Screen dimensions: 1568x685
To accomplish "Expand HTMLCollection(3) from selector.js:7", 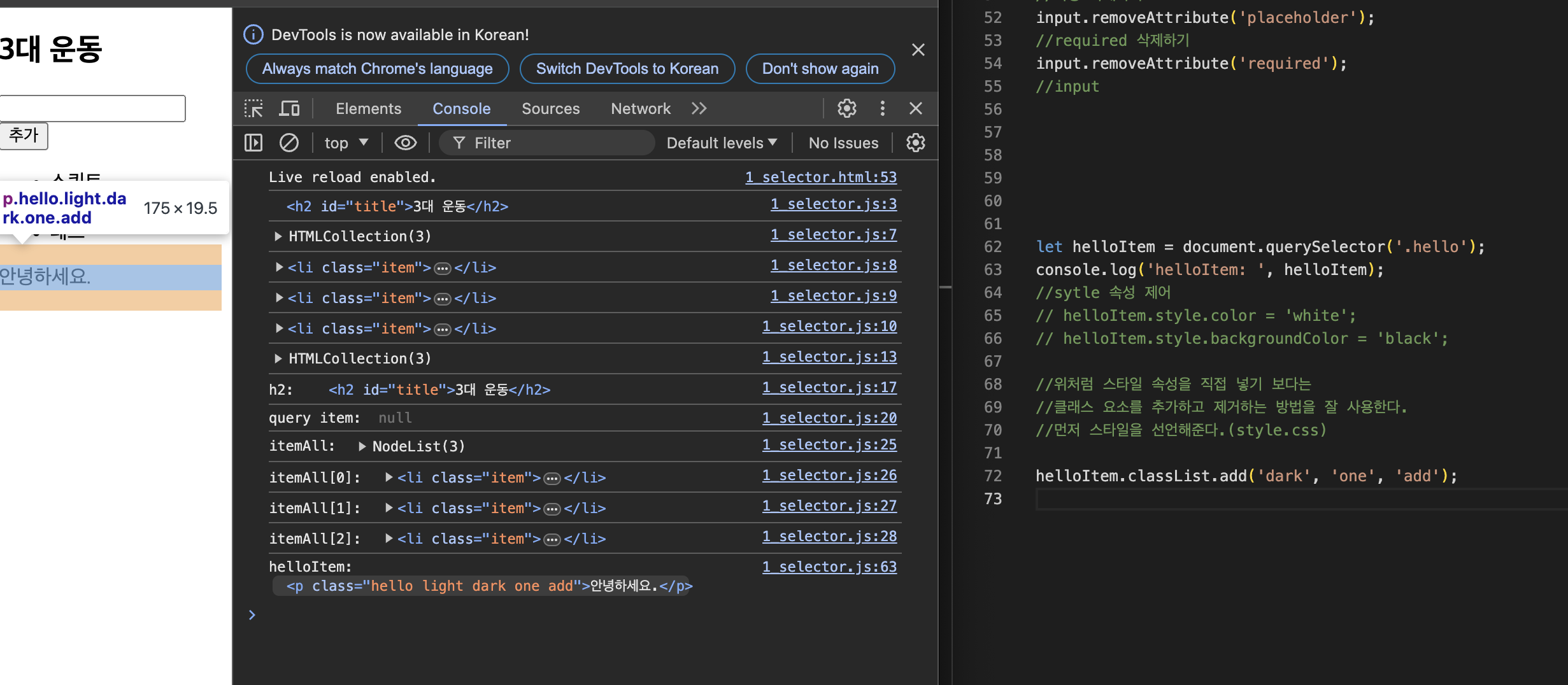I will 278,236.
